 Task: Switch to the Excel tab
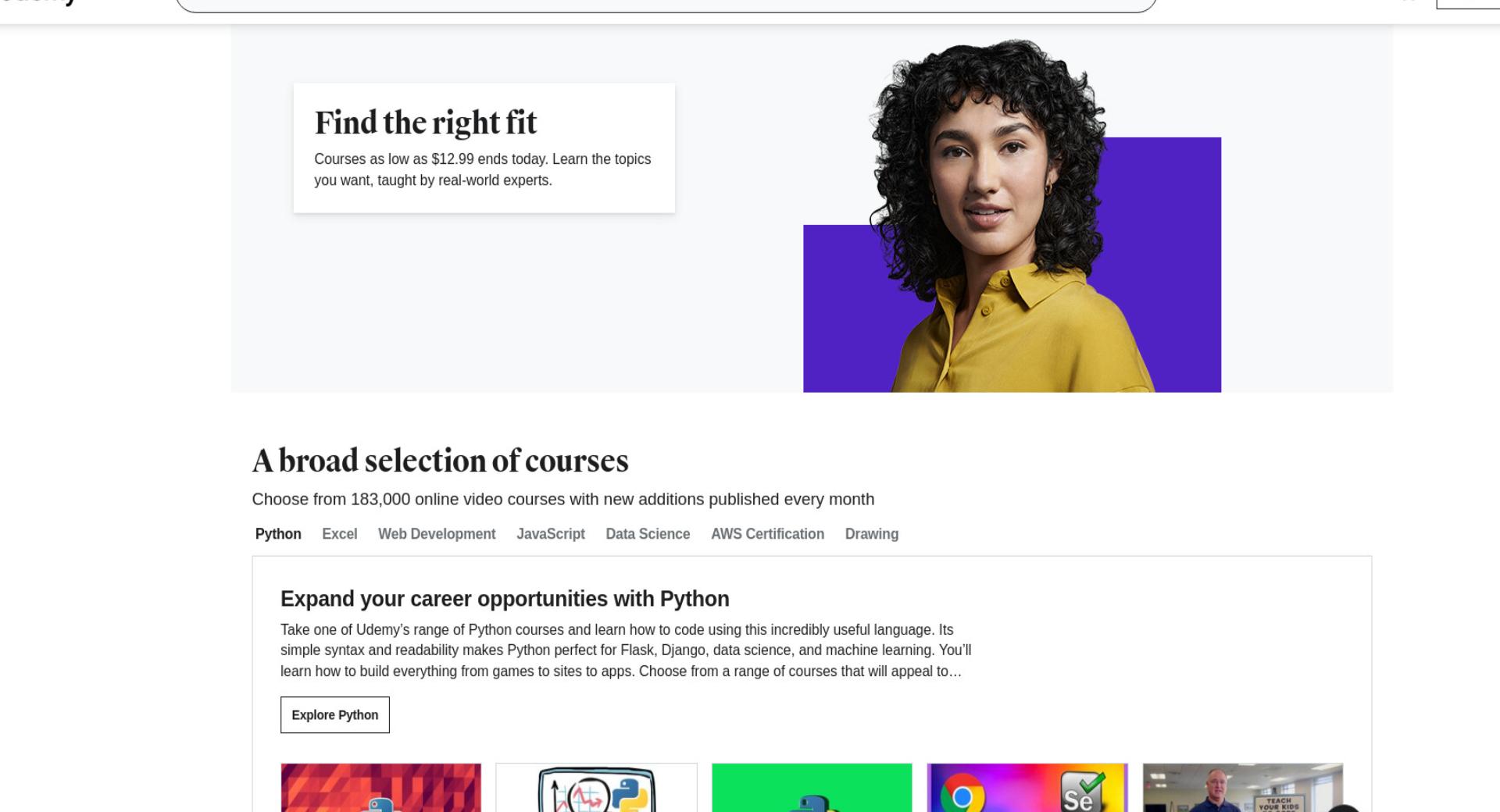point(340,534)
